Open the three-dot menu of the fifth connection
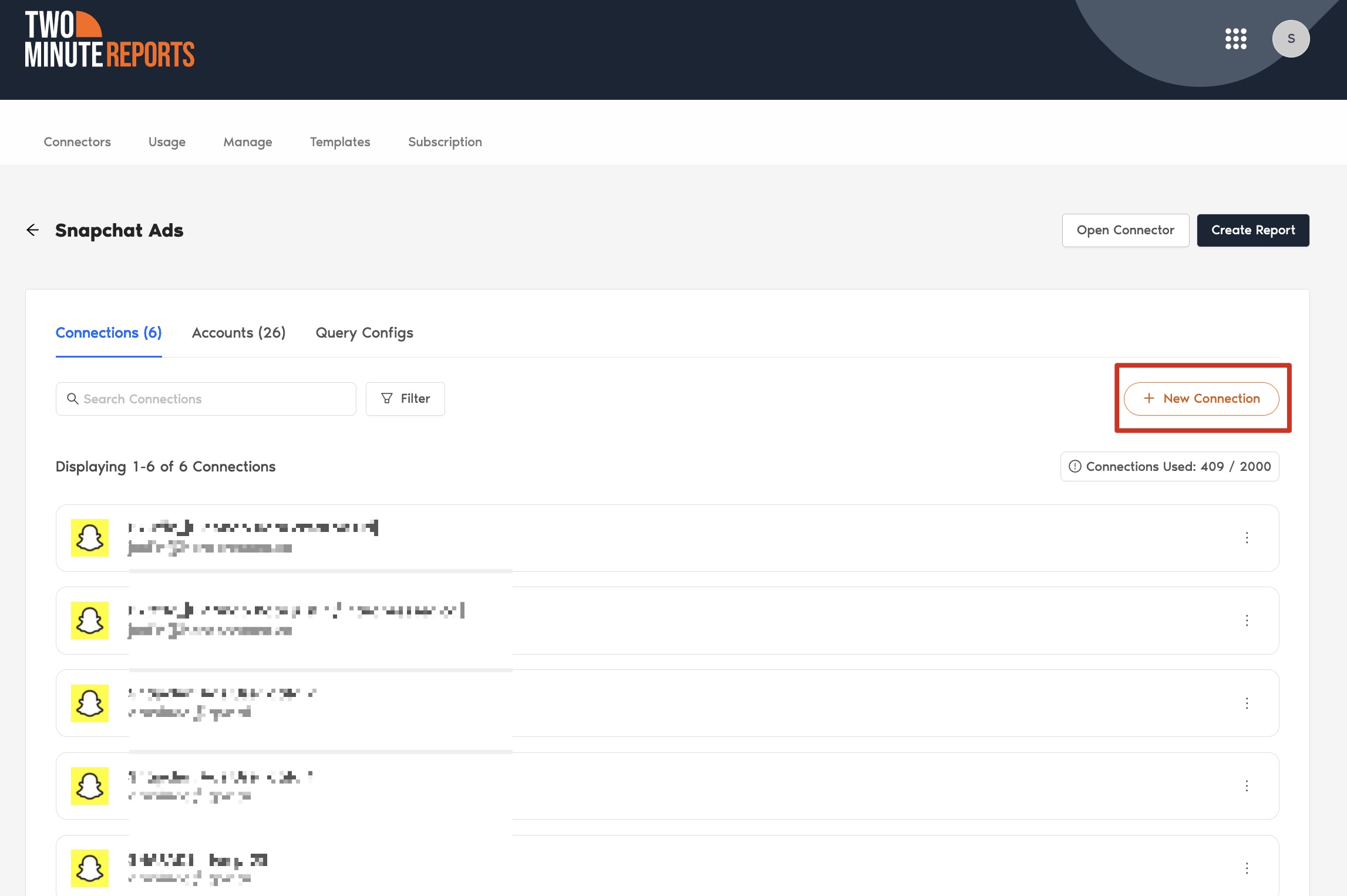The width and height of the screenshot is (1347, 896). point(1247,868)
